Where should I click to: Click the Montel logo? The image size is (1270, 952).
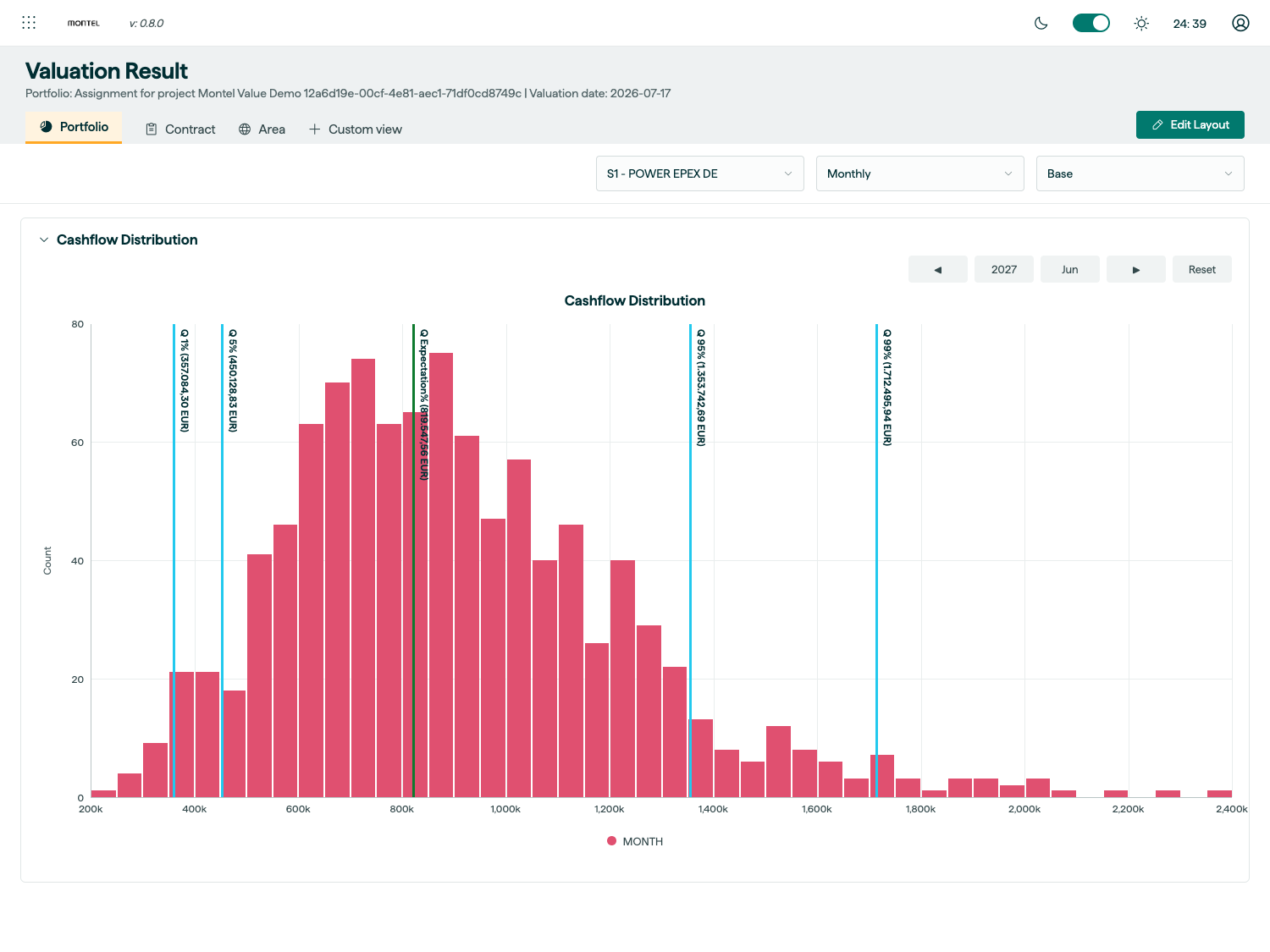[83, 23]
